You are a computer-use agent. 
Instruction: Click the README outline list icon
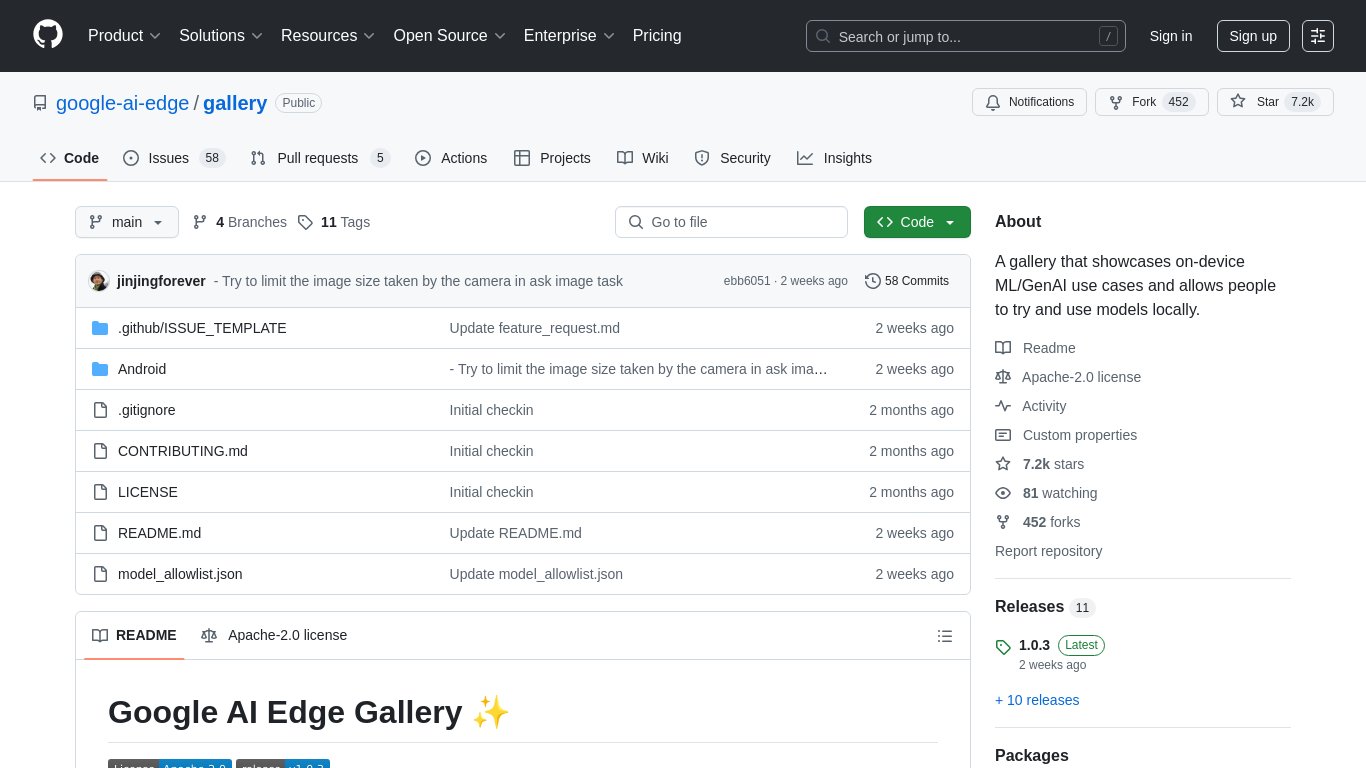[x=944, y=636]
